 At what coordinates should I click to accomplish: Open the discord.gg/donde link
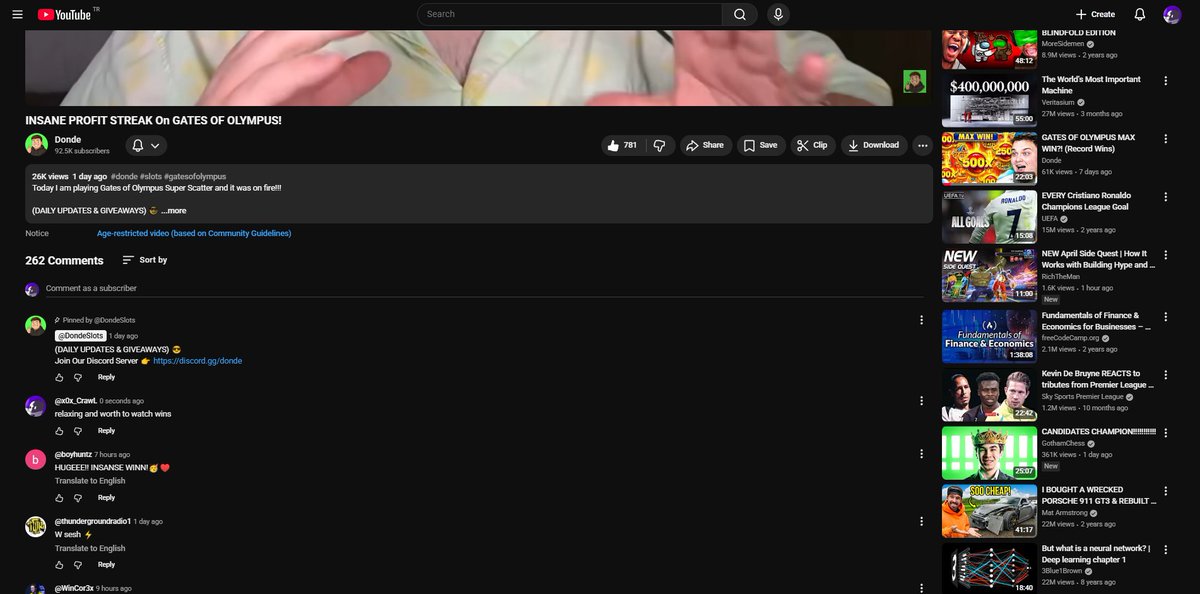click(x=198, y=361)
